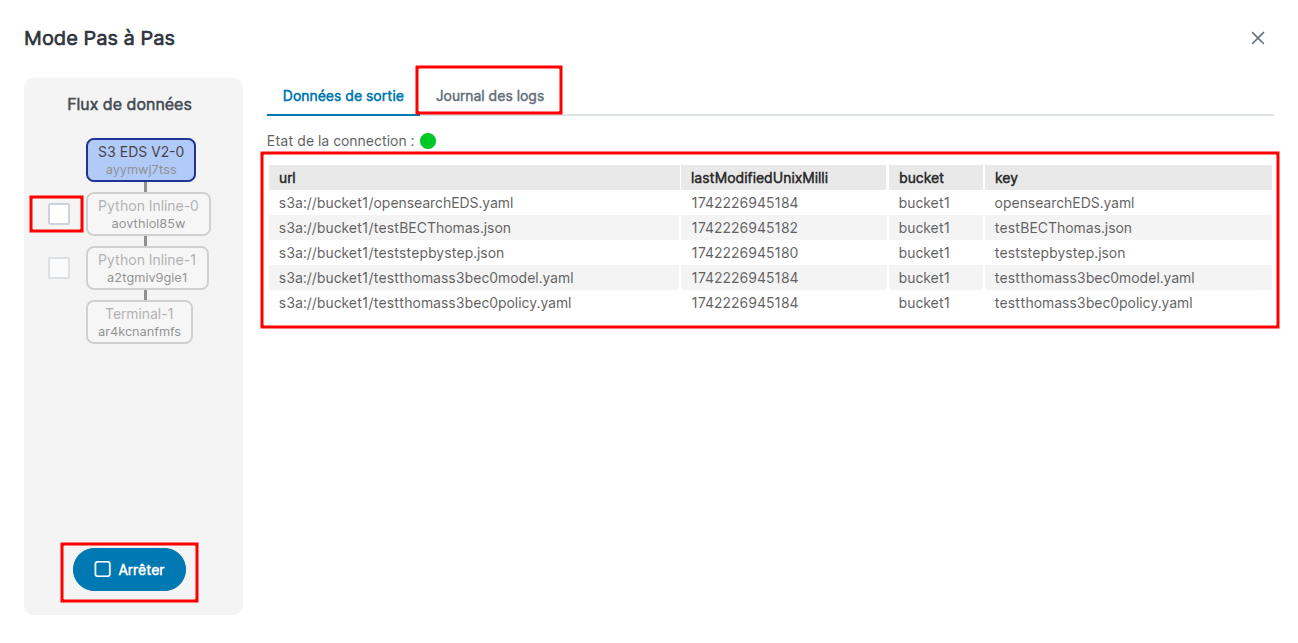This screenshot has height=643, width=1298.
Task: Select the s3a://bucket1/teststepbystep.json url cell
Action: 391,253
